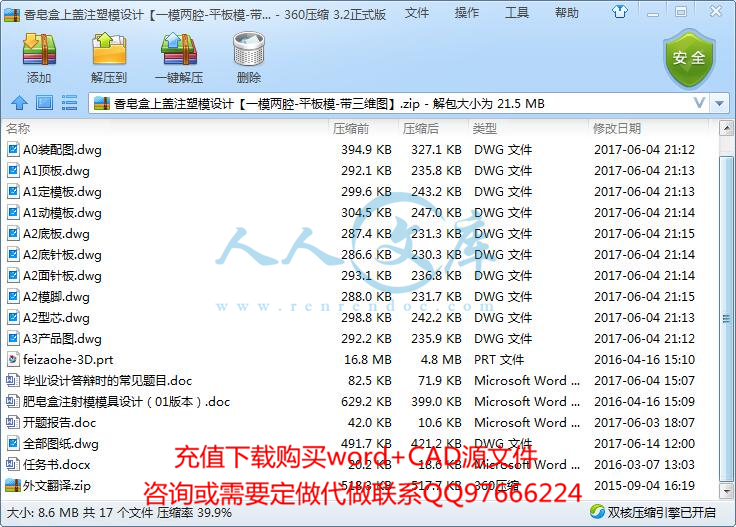The width and height of the screenshot is (736, 527).
Task: Click the PRT 文件 type cell
Action: click(x=499, y=359)
